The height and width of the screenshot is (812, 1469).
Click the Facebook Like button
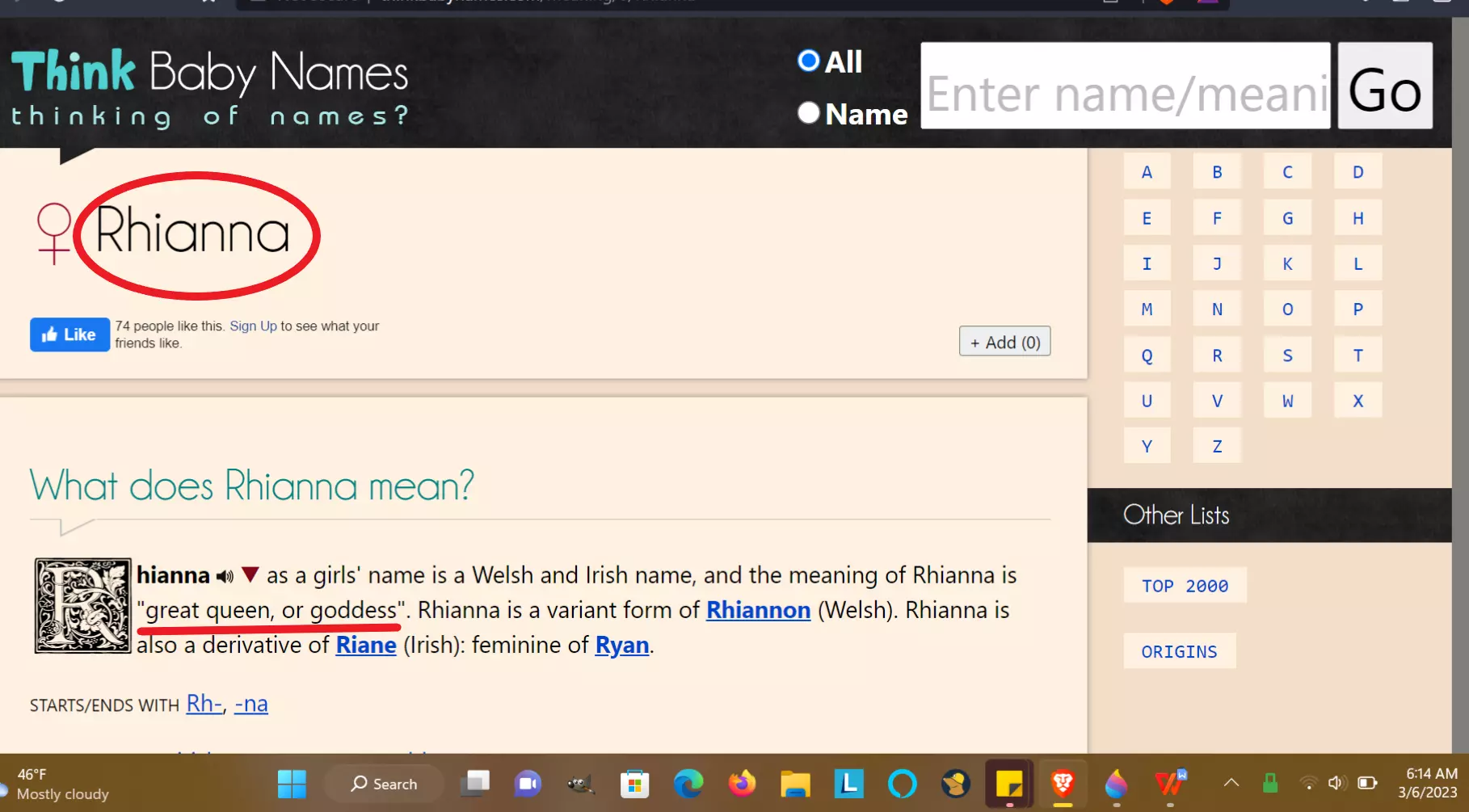69,334
